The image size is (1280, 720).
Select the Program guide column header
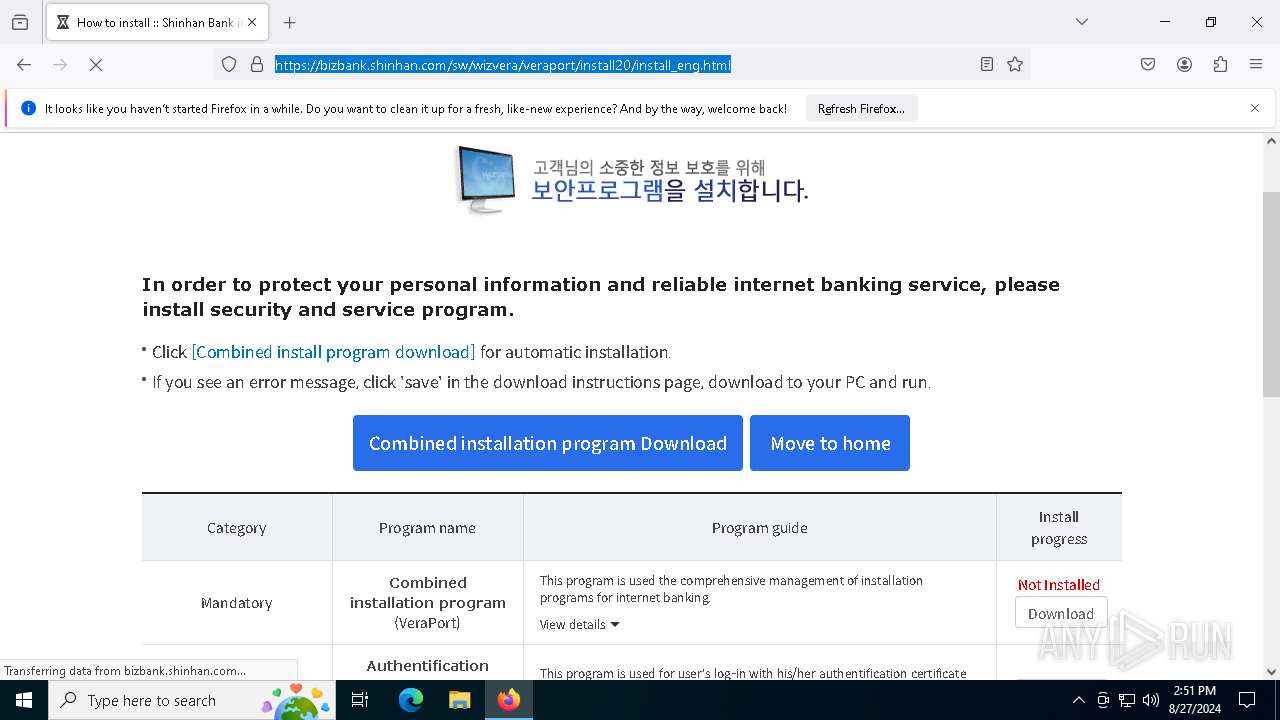tap(760, 528)
